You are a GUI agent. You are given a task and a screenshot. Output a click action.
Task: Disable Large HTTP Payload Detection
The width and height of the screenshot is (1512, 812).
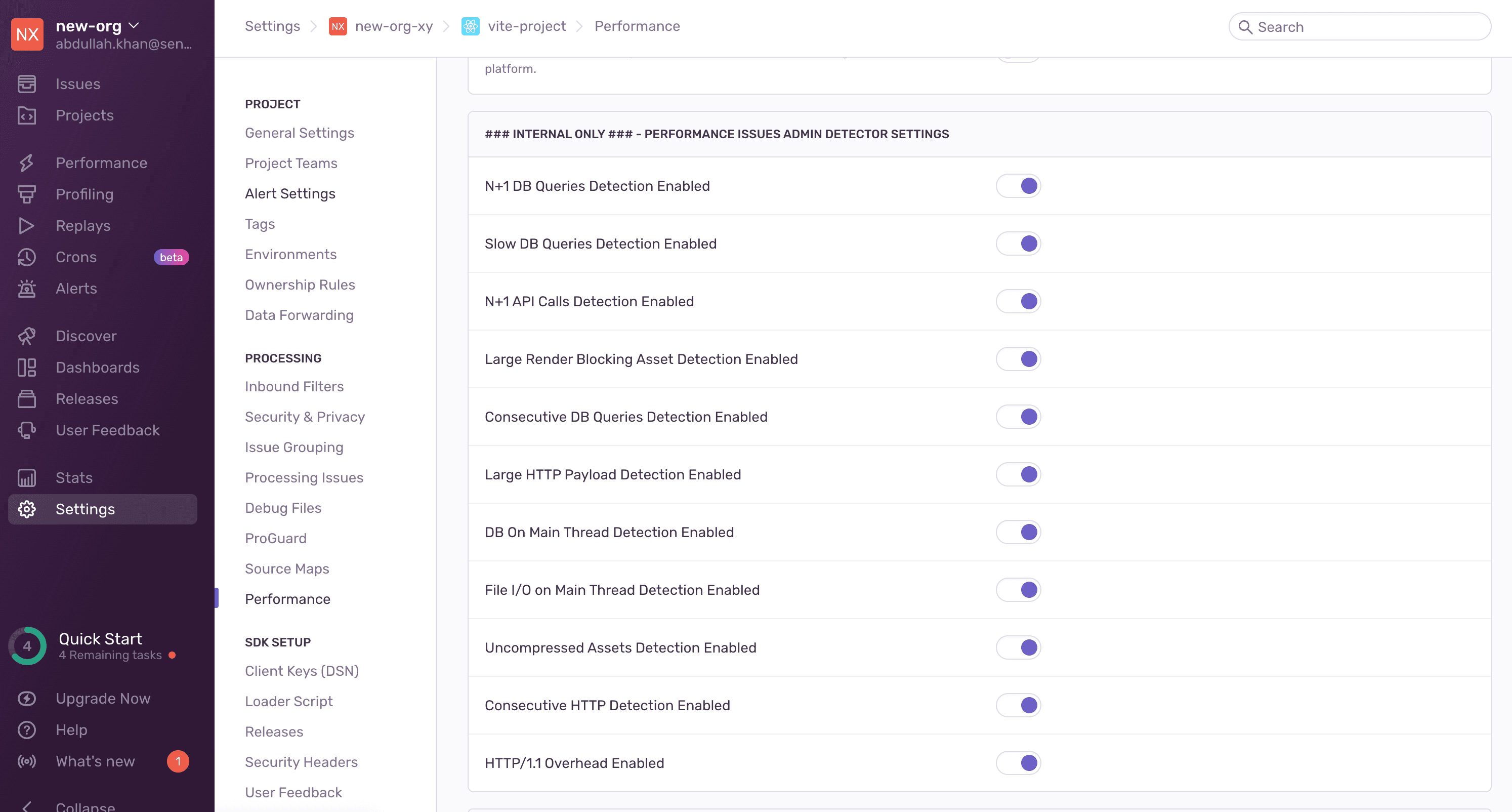[x=1018, y=475]
